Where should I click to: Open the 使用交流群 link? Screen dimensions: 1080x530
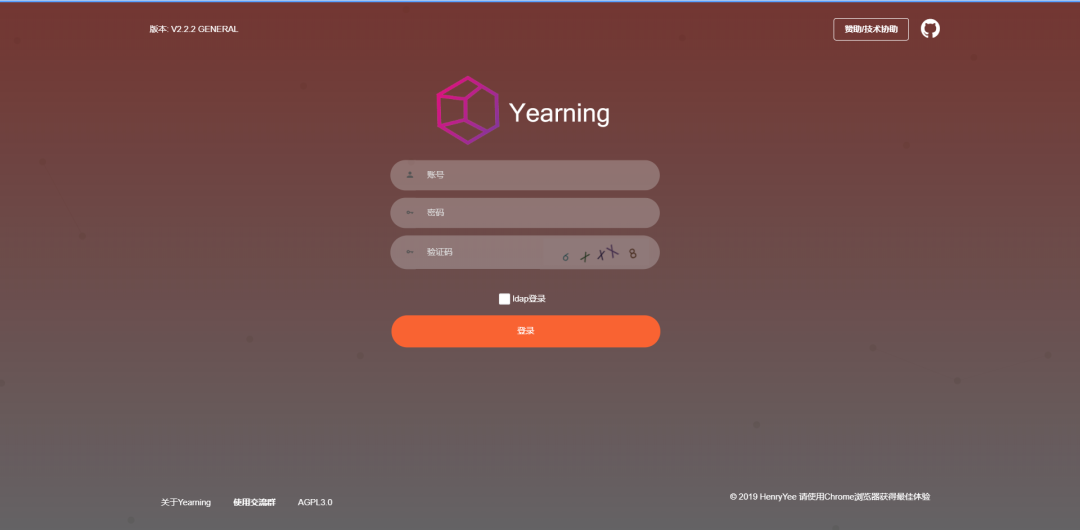click(x=254, y=502)
